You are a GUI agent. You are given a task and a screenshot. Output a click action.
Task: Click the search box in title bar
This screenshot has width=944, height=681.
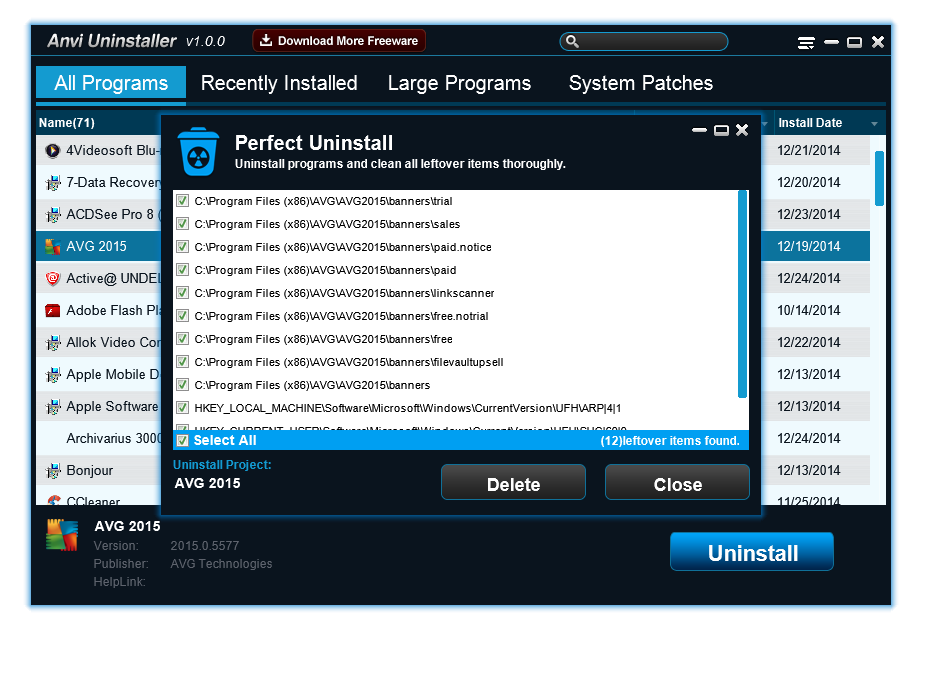pos(644,42)
